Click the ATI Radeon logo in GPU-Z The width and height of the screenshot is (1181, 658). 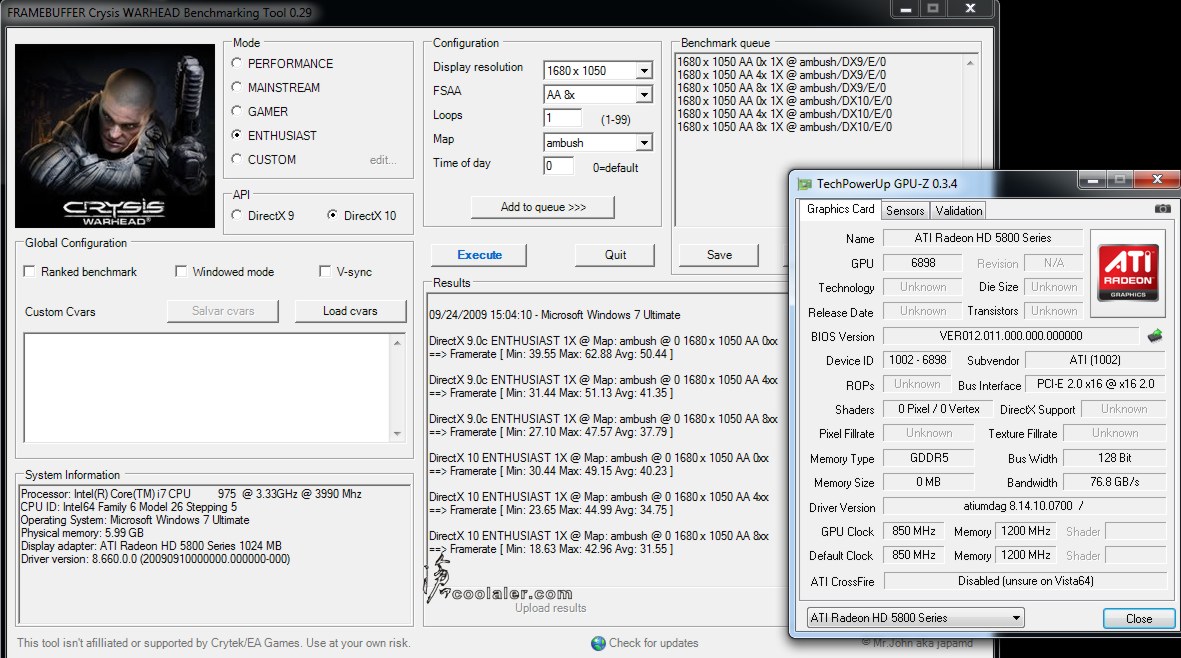tap(1128, 272)
